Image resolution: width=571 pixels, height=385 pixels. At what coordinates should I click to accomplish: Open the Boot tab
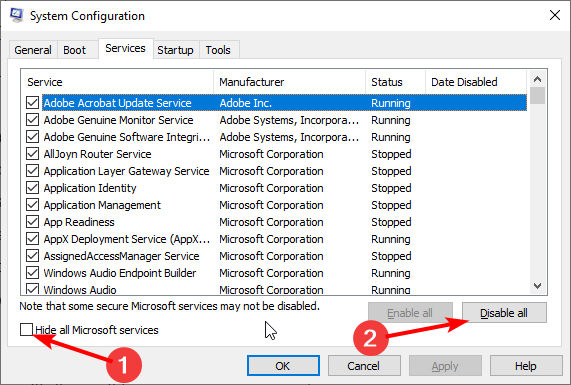[x=74, y=50]
